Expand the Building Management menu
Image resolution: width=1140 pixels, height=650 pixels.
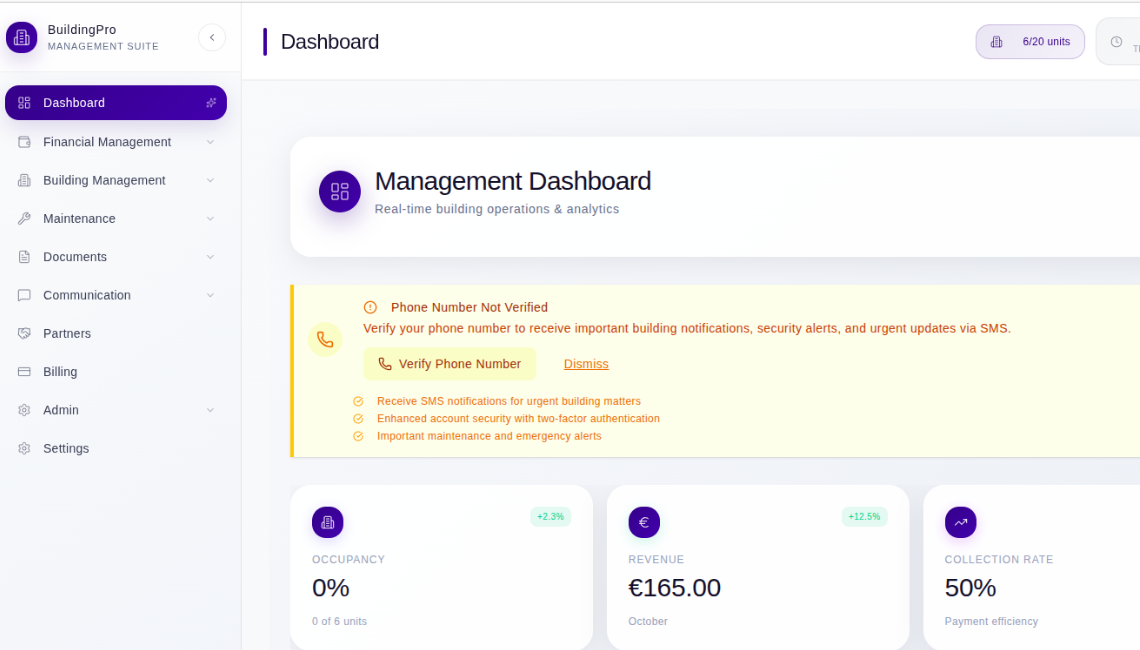(210, 180)
